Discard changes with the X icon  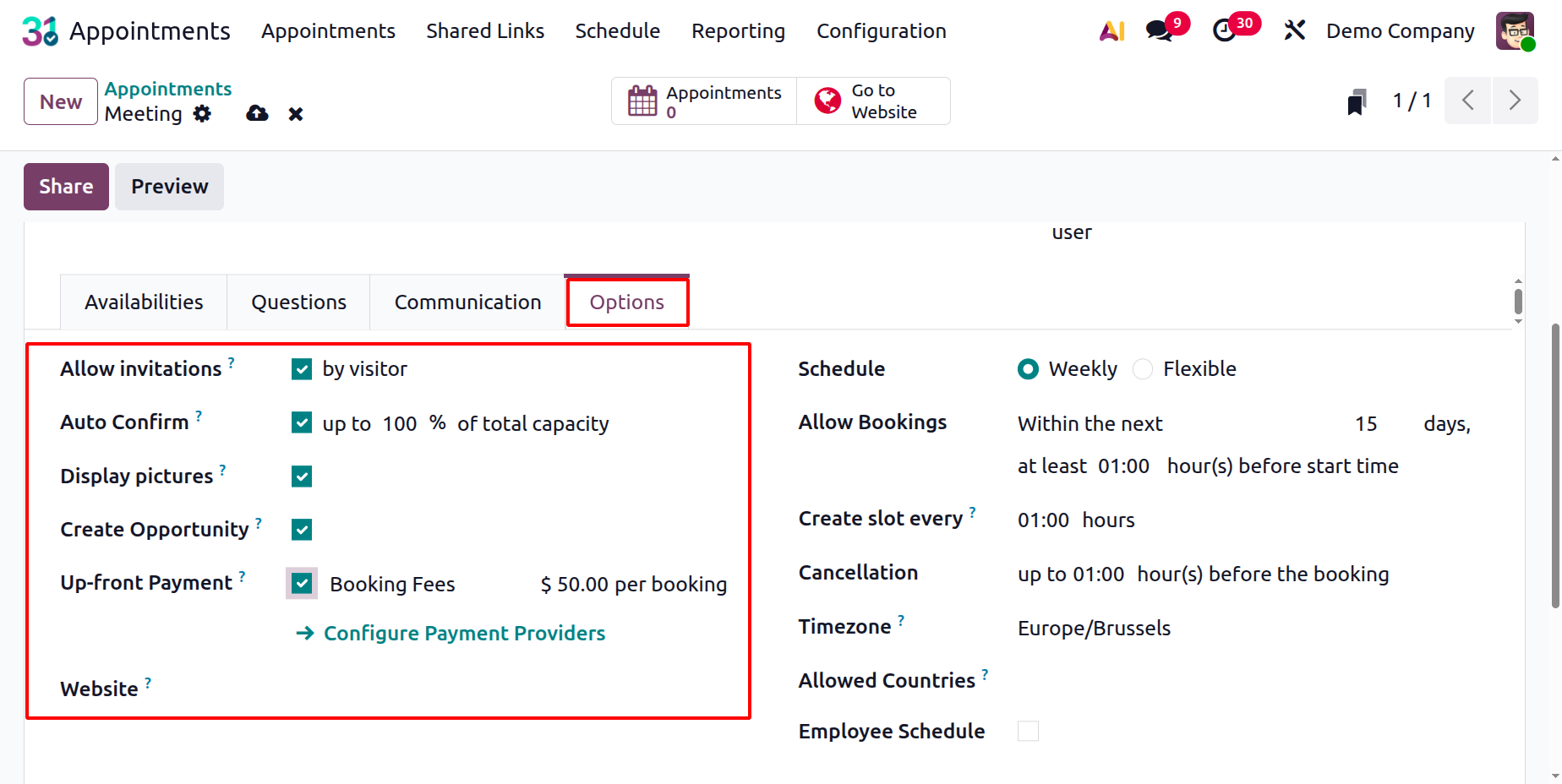296,114
